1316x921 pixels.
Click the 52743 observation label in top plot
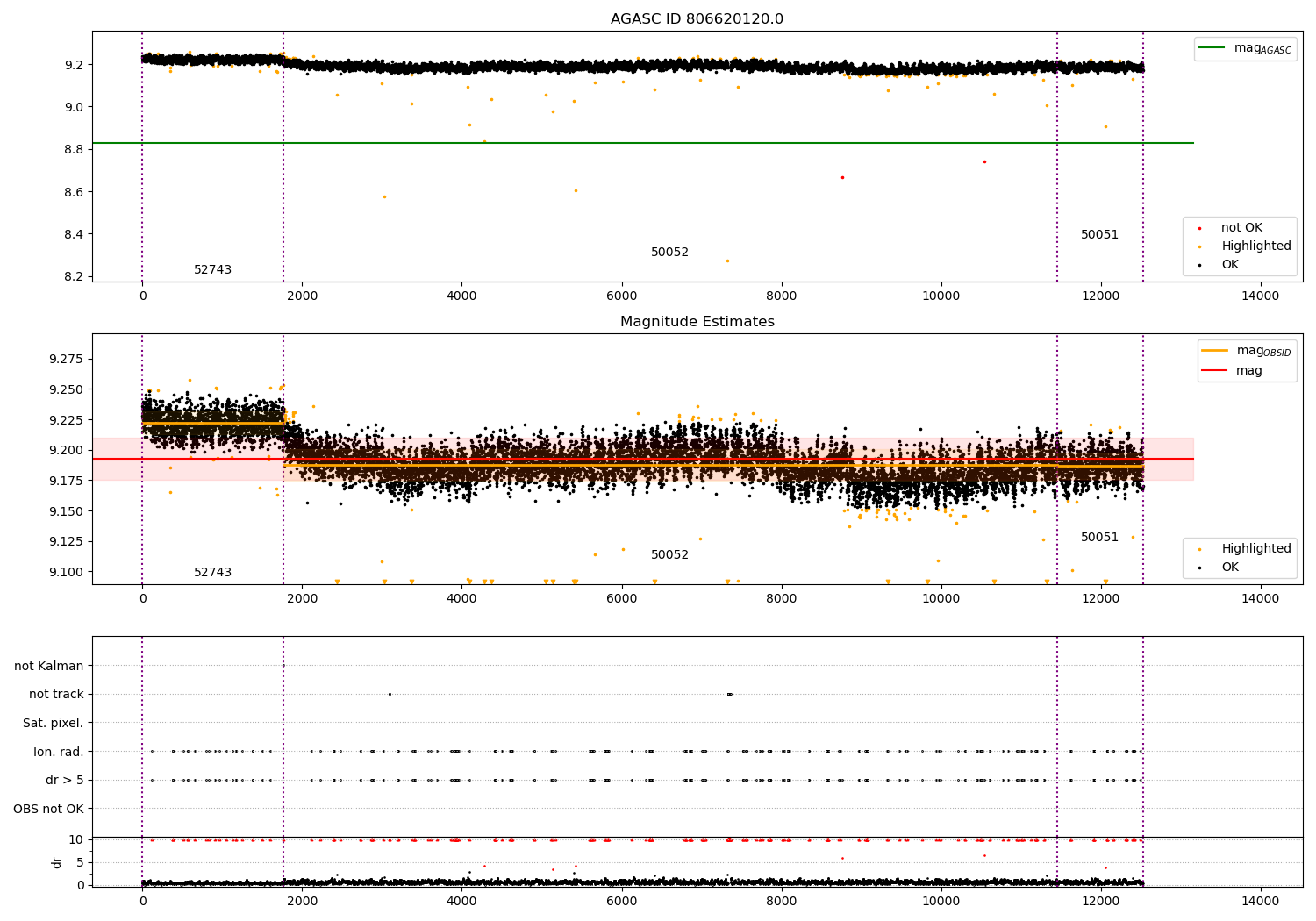pos(212,270)
